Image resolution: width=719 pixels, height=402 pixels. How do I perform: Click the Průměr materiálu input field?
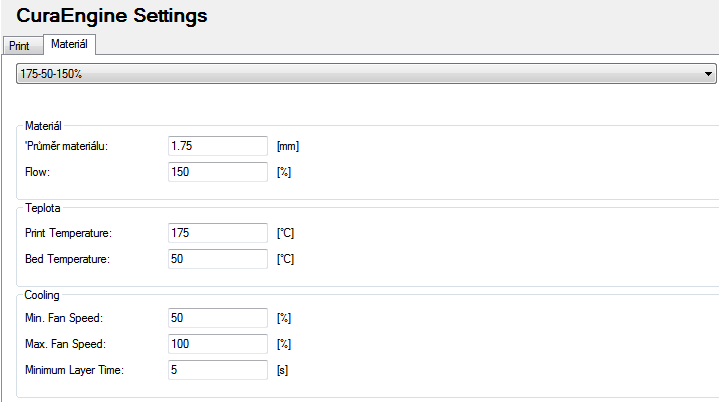click(x=219, y=146)
